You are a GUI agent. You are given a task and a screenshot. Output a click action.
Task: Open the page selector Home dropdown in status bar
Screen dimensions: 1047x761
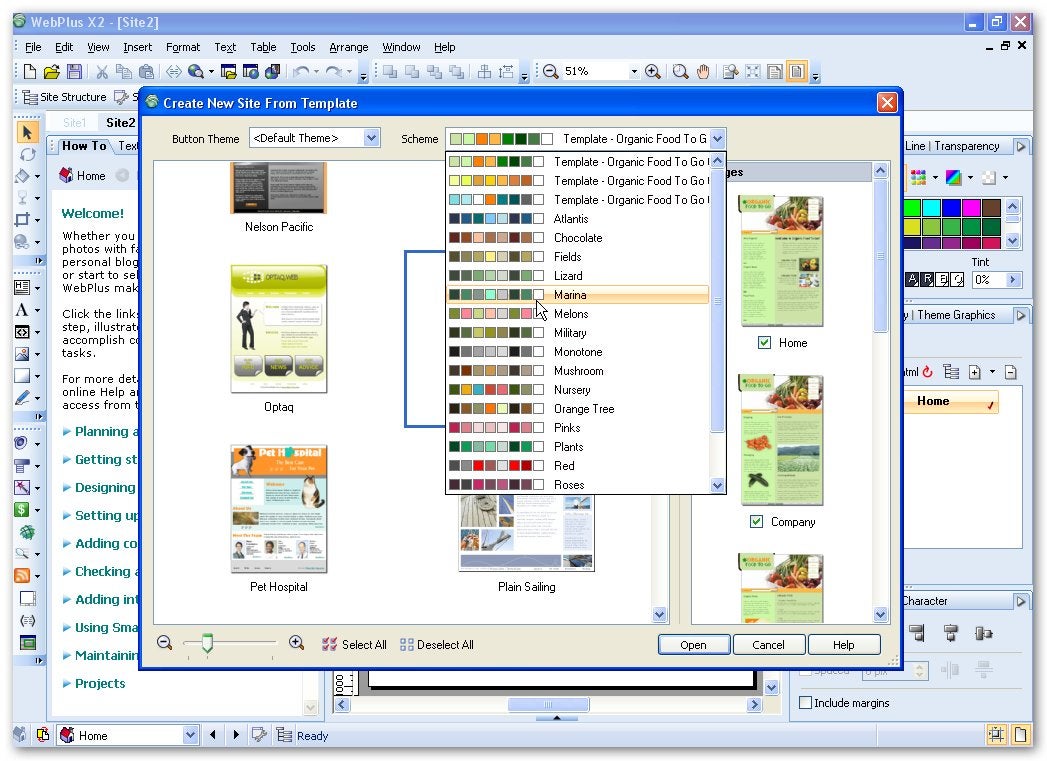coord(190,735)
